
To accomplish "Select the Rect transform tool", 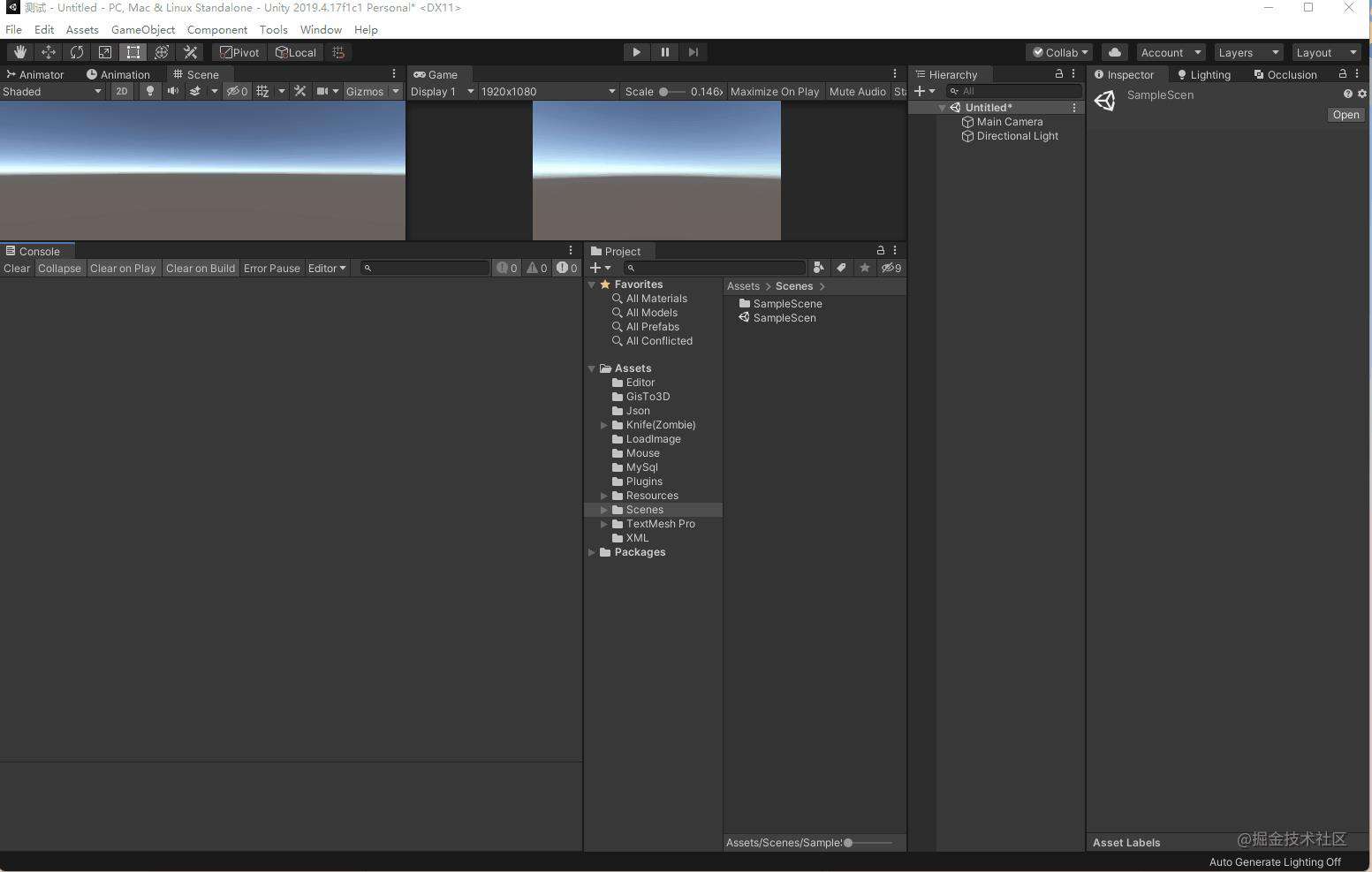I will point(133,52).
